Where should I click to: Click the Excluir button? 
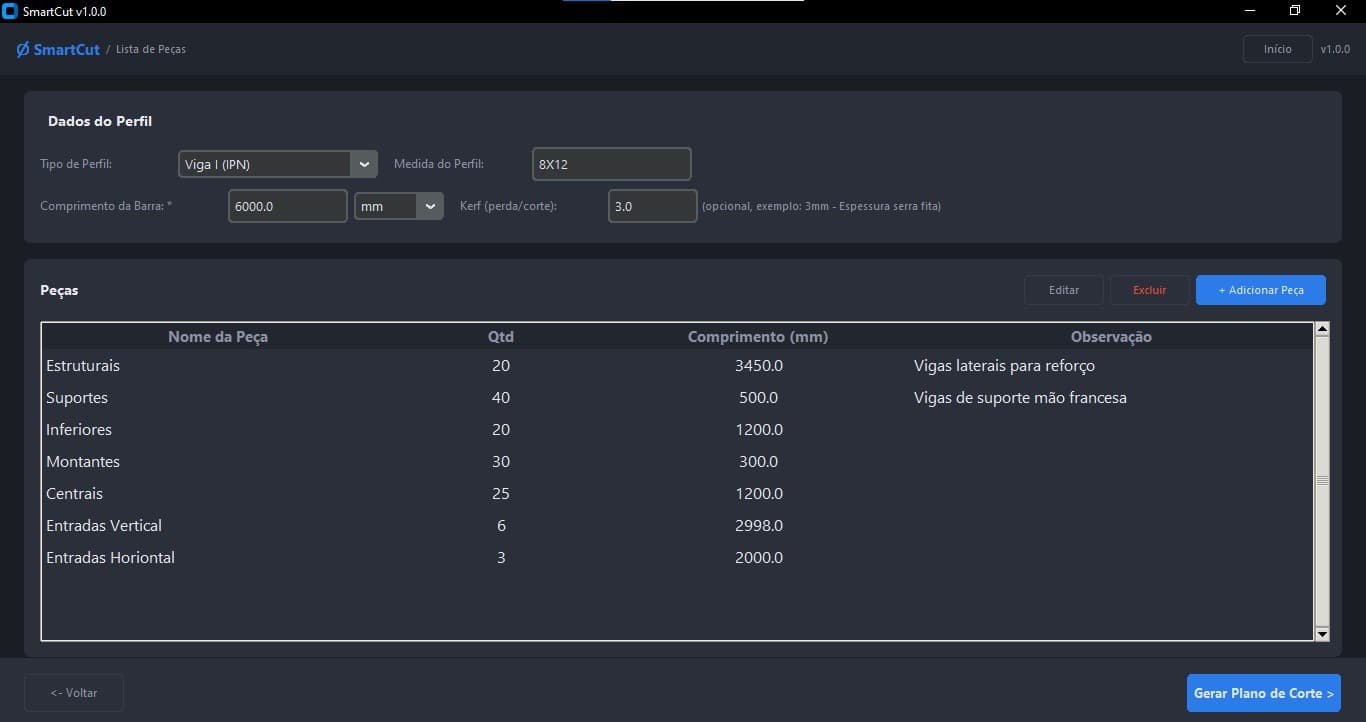point(1150,290)
